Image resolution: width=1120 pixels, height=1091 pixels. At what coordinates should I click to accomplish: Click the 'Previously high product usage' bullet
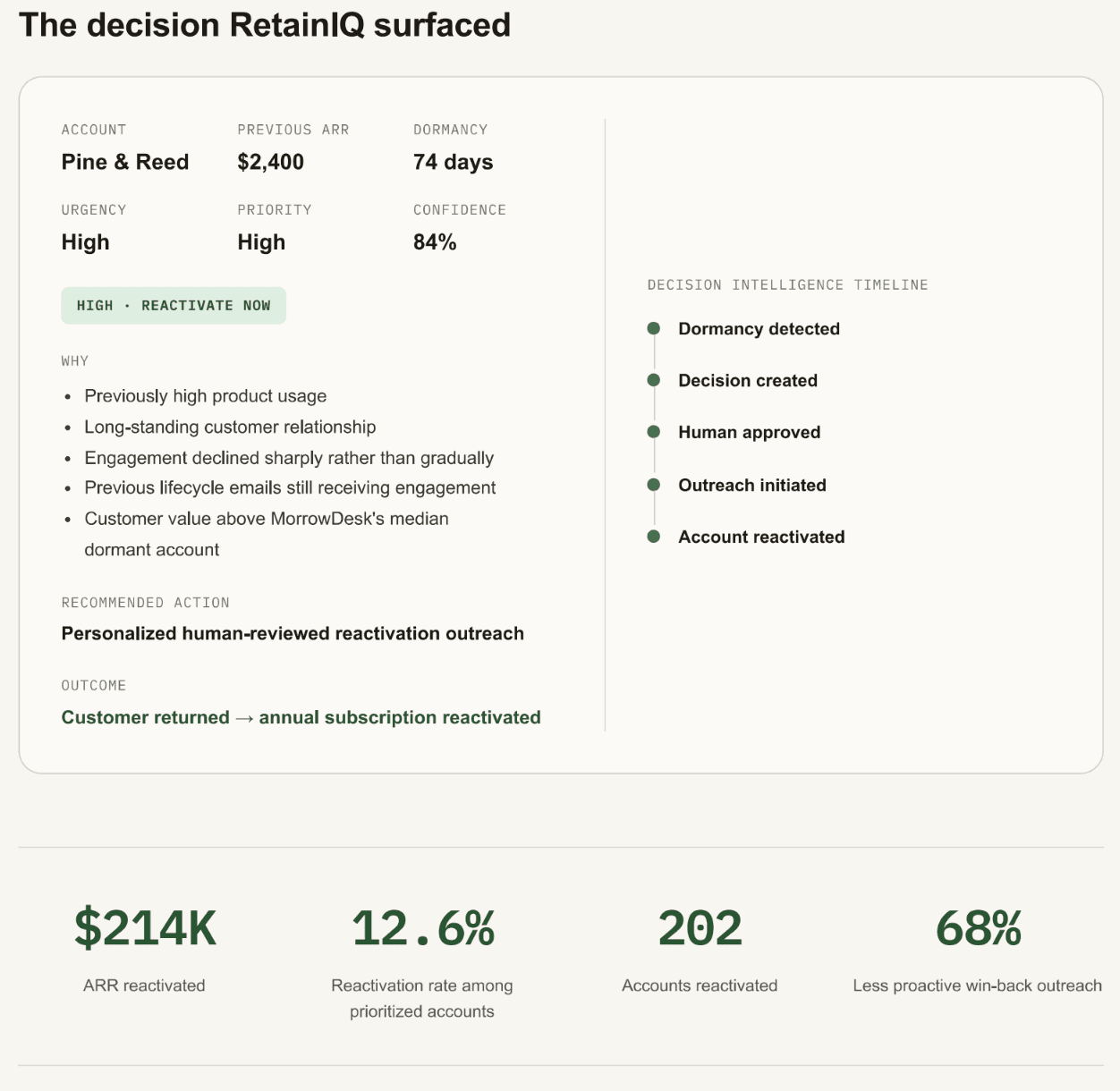[206, 396]
